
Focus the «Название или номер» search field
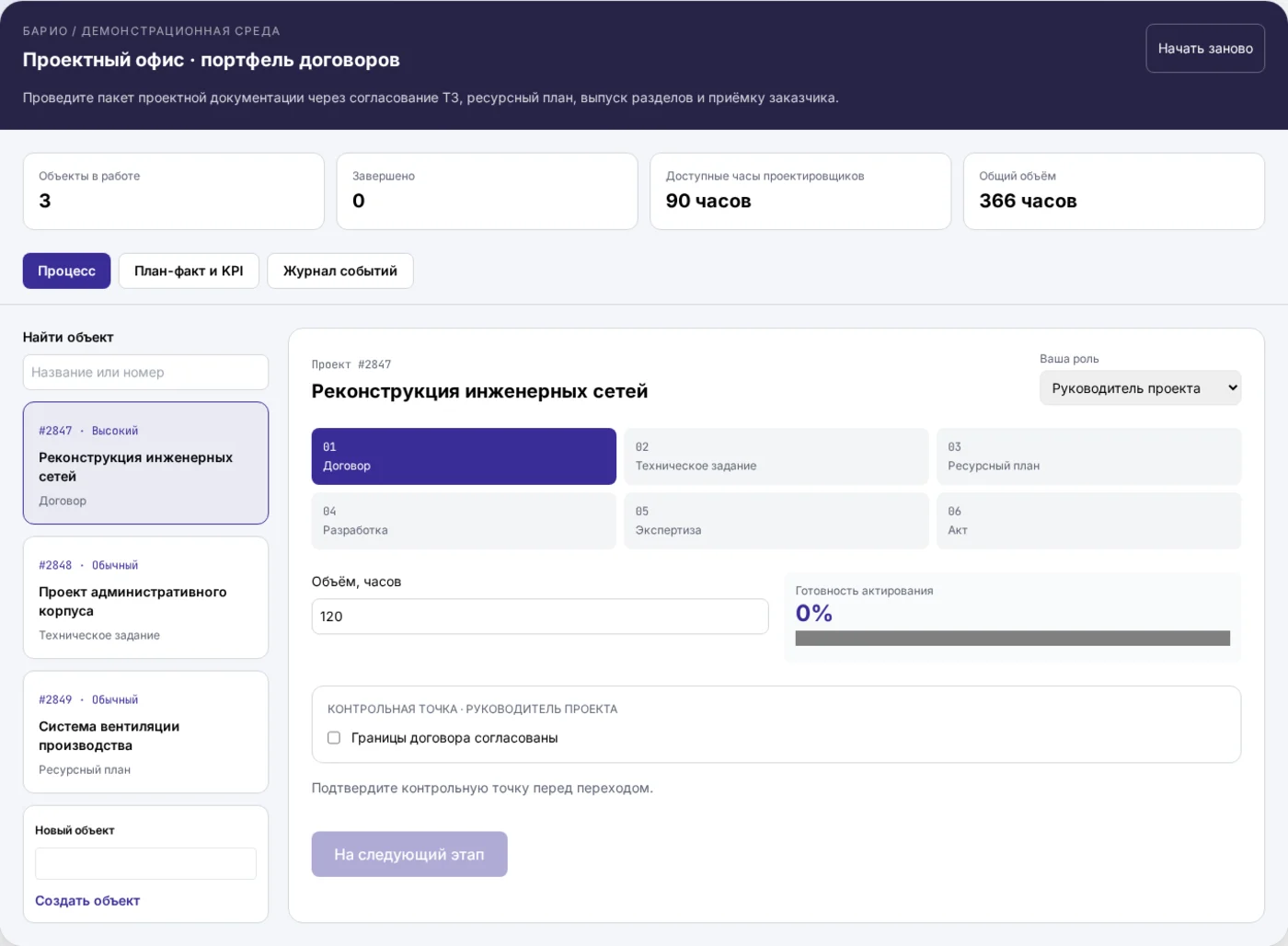[145, 373]
